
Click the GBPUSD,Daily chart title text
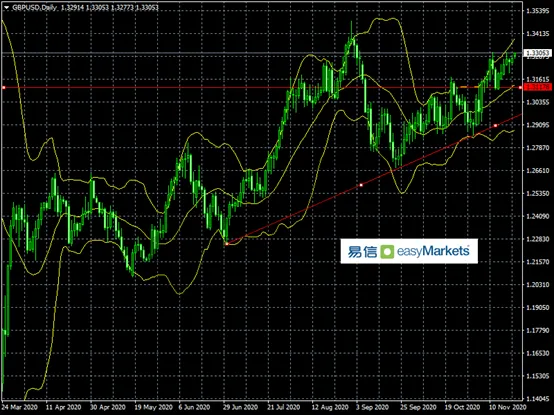(35, 7)
